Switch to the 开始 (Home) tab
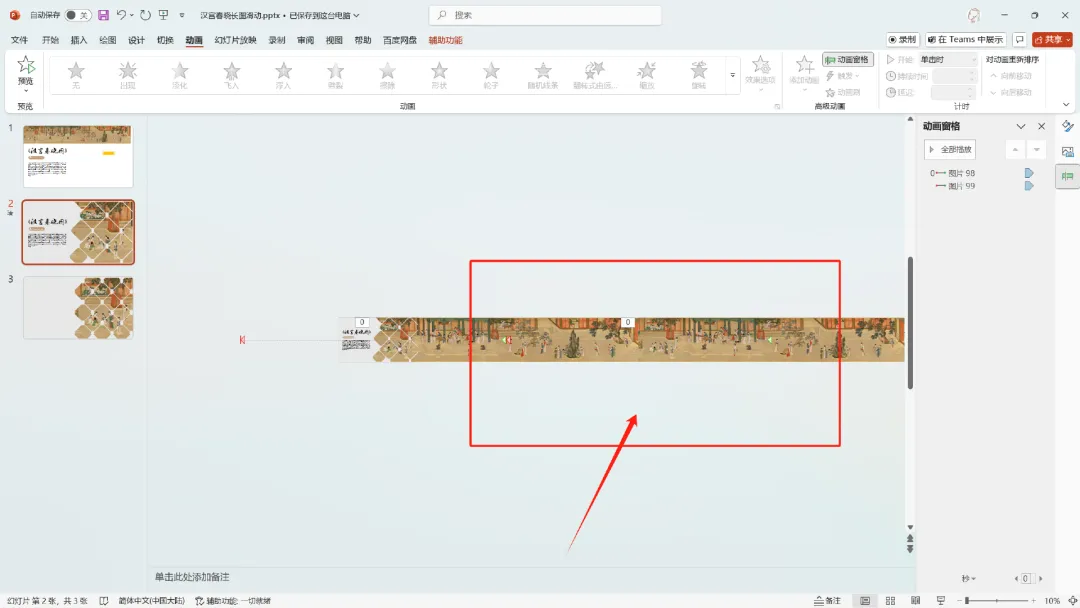The width and height of the screenshot is (1080, 608). coord(50,40)
